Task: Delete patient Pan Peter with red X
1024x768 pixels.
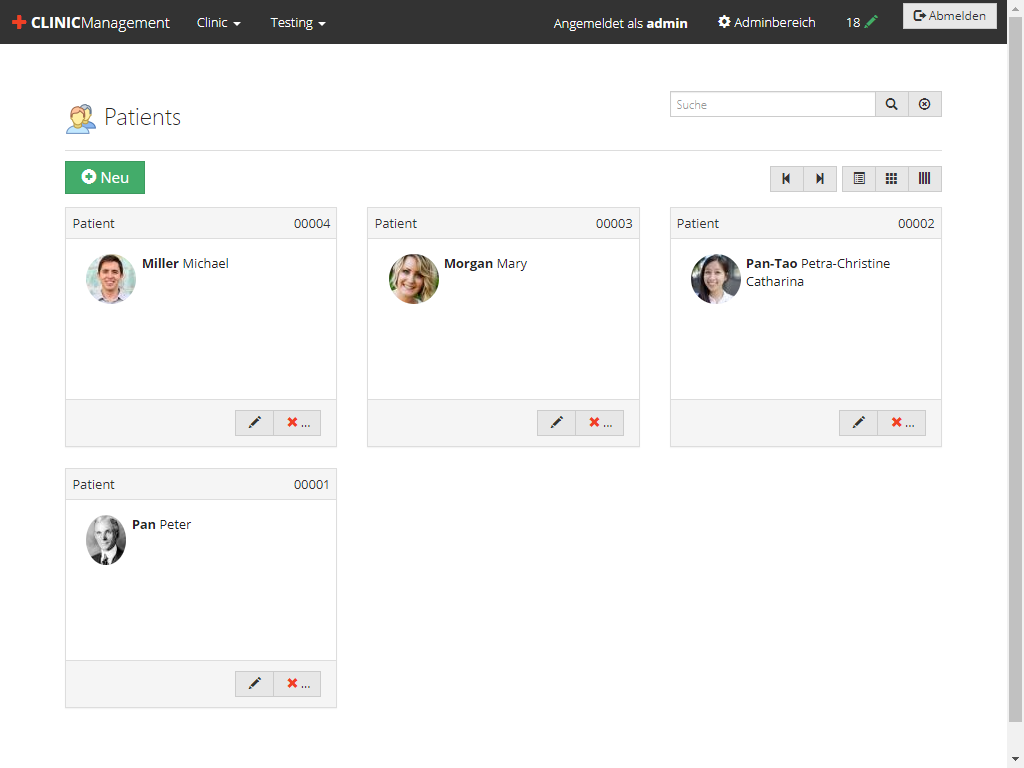Action: (298, 684)
